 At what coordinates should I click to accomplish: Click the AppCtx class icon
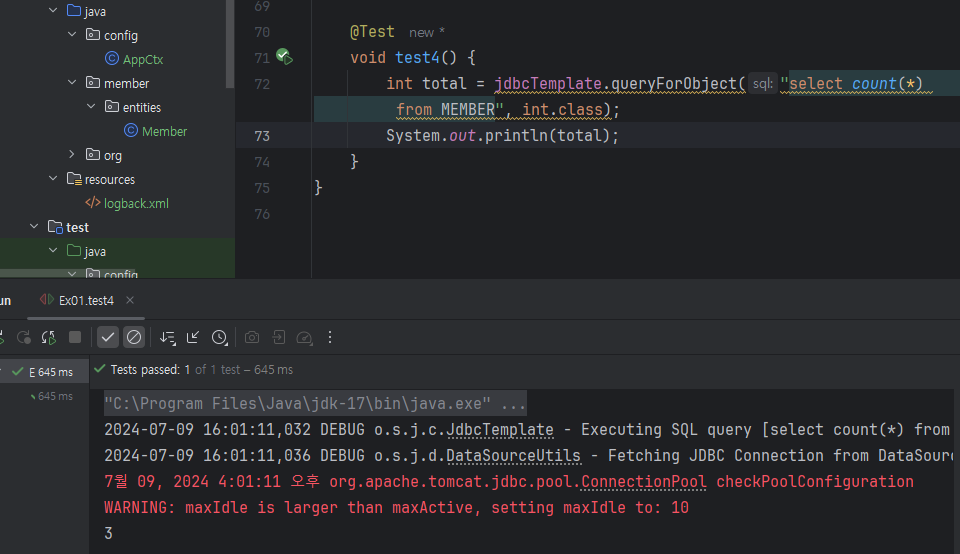click(111, 58)
